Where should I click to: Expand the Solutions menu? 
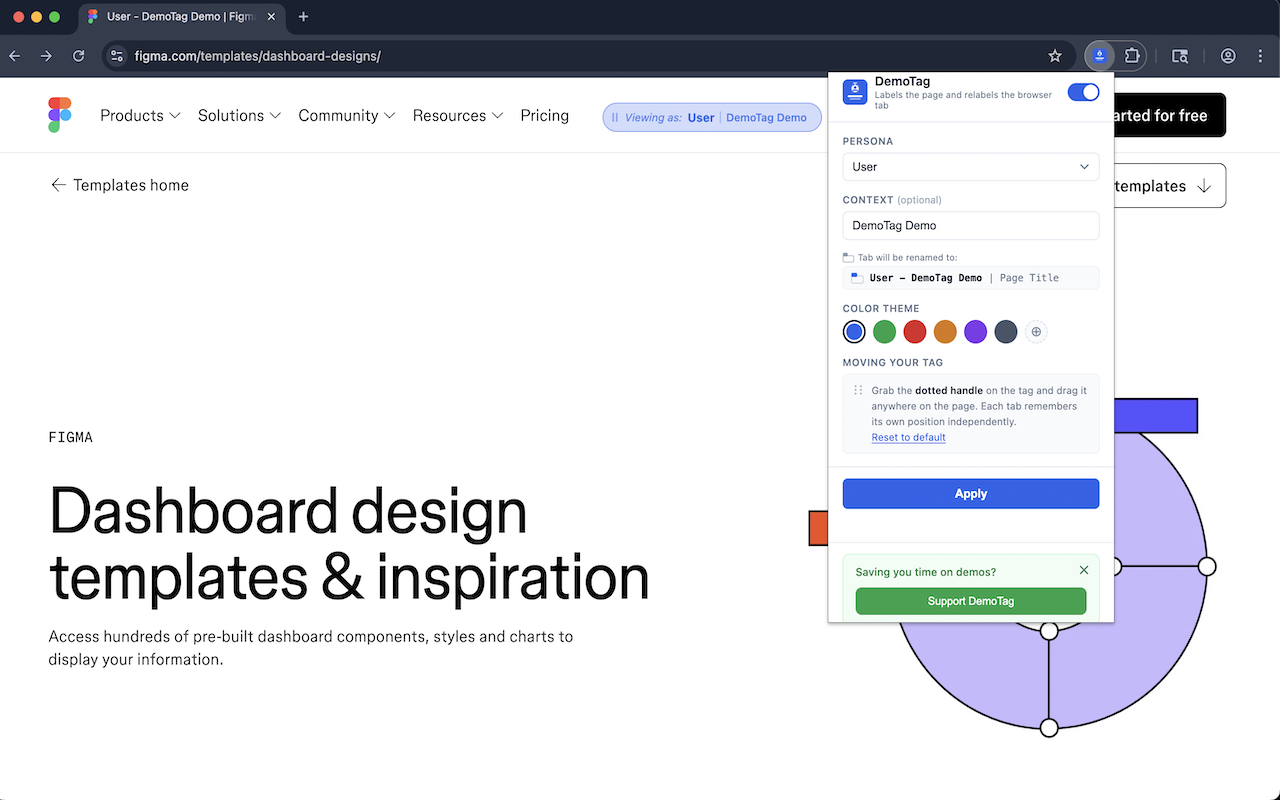[x=239, y=116]
